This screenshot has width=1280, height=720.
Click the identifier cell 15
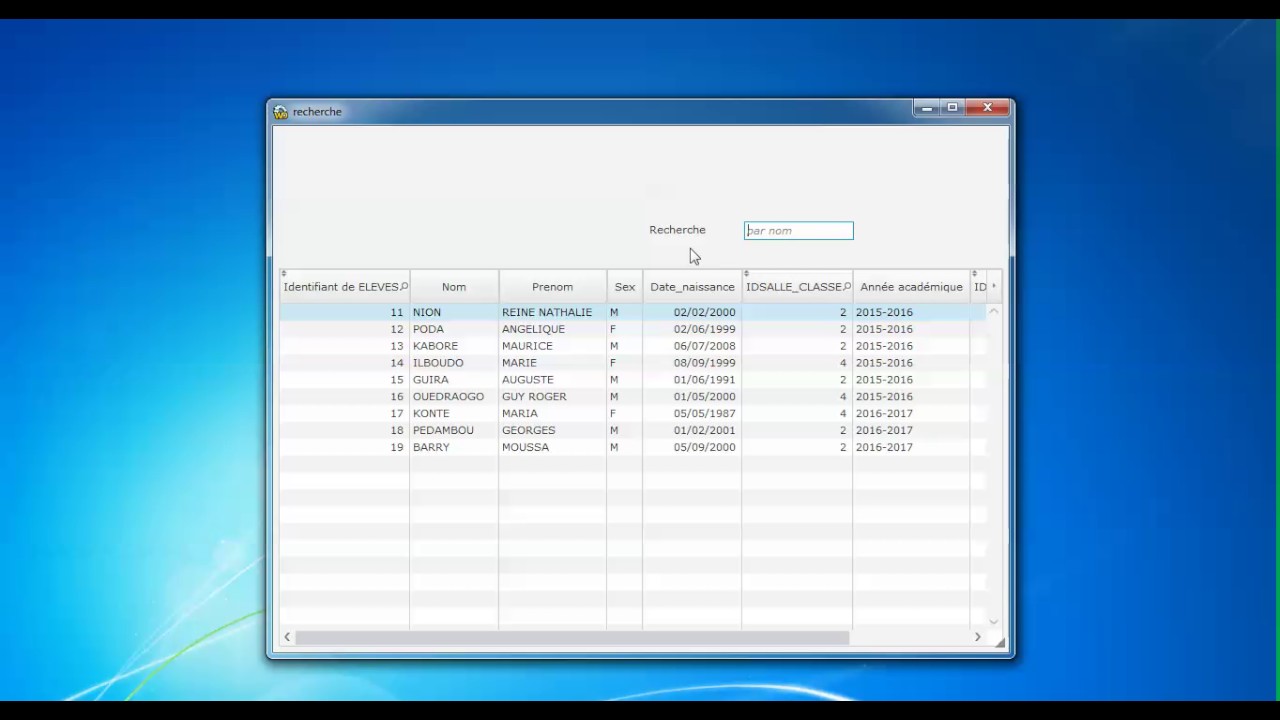tap(344, 380)
